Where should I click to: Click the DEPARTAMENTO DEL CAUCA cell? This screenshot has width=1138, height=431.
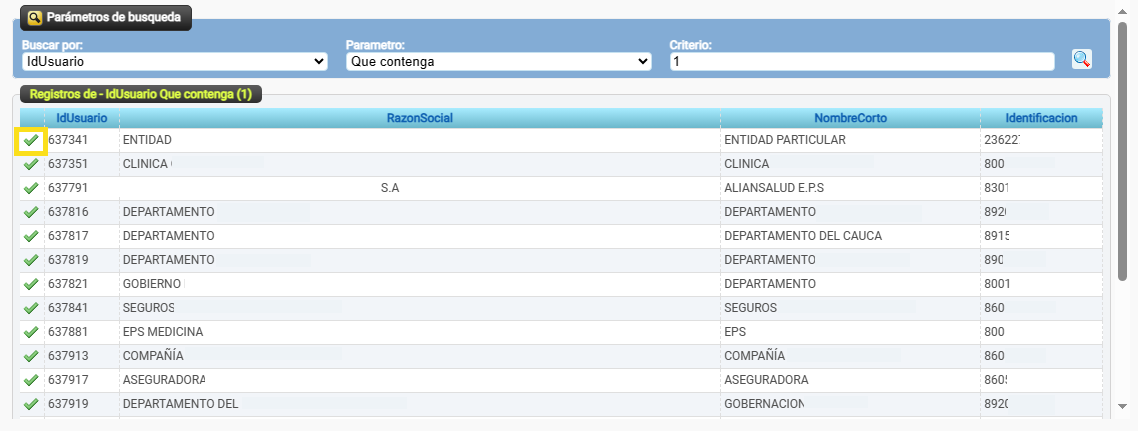click(802, 236)
